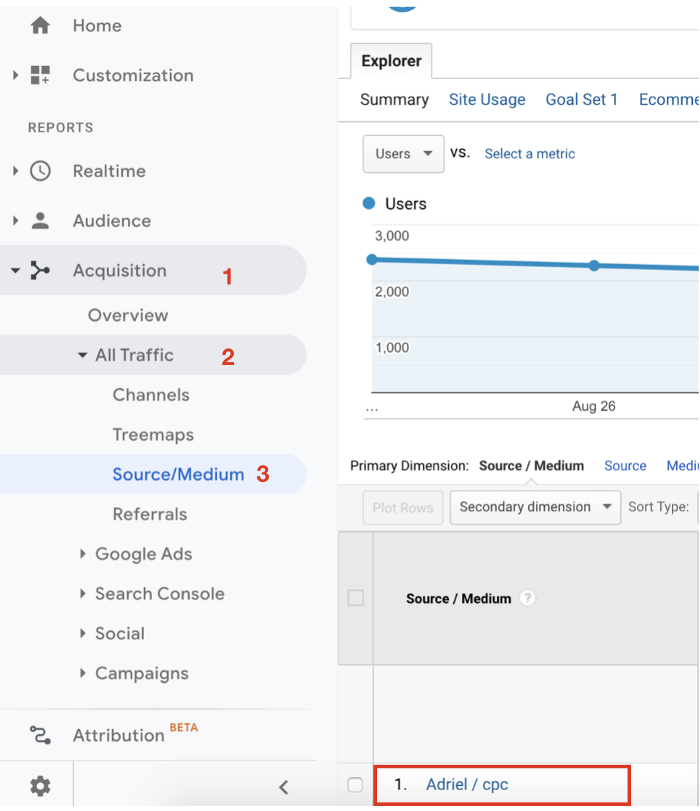Open Admin settings gear icon

point(40,786)
